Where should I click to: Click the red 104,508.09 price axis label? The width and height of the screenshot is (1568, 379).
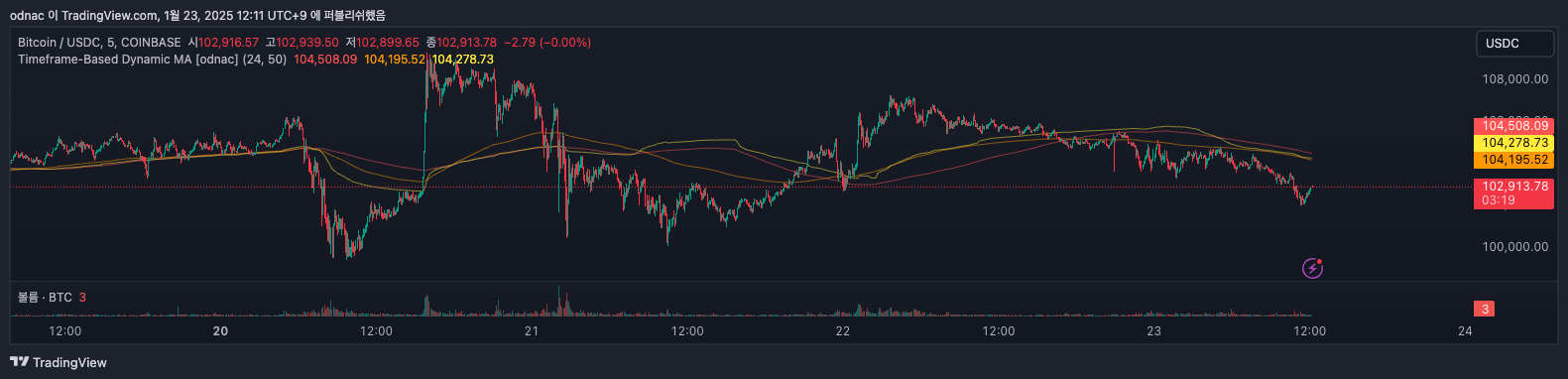[1513, 126]
